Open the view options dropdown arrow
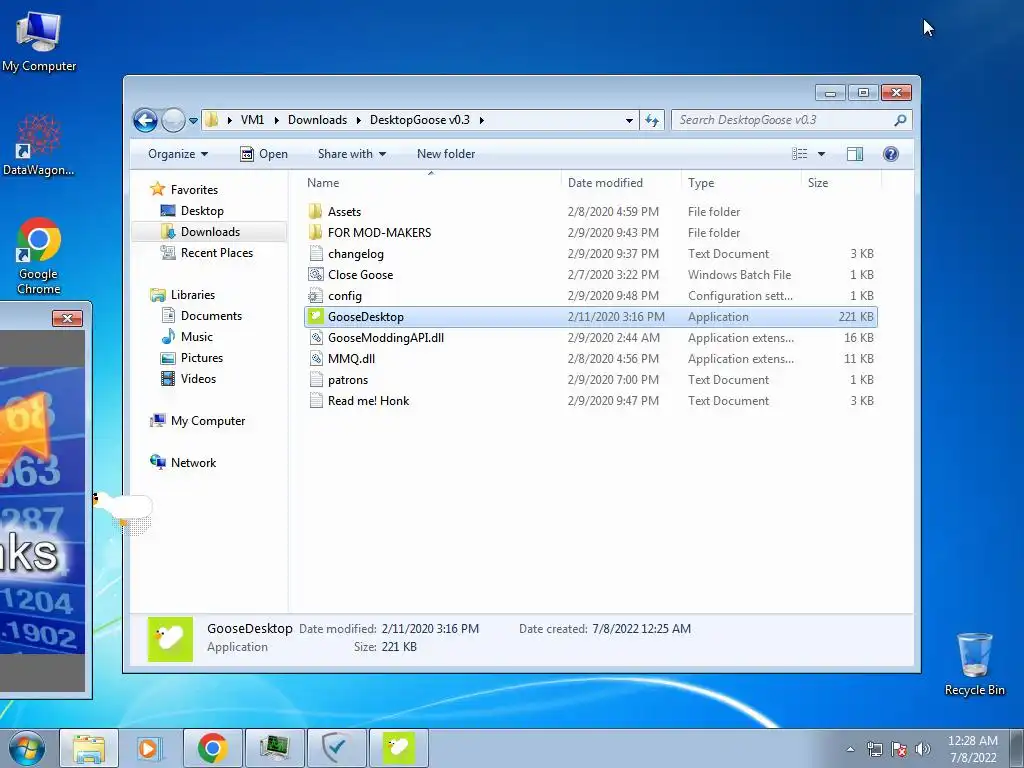1024x768 pixels. [x=822, y=154]
